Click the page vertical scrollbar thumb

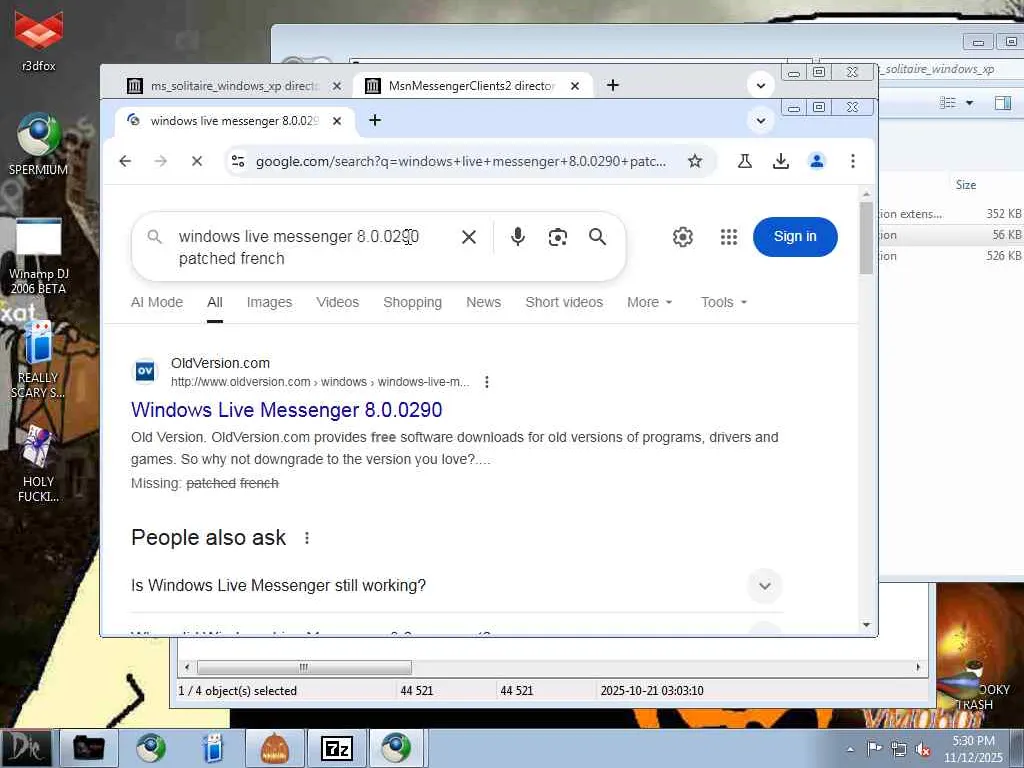pos(866,238)
